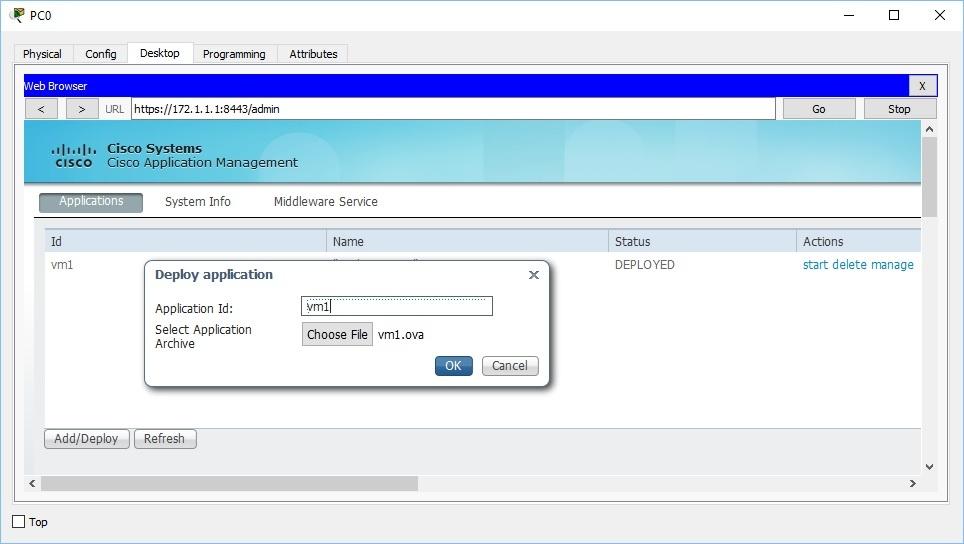Open the Physical tab
Viewport: 964px width, 544px height.
[x=42, y=54]
